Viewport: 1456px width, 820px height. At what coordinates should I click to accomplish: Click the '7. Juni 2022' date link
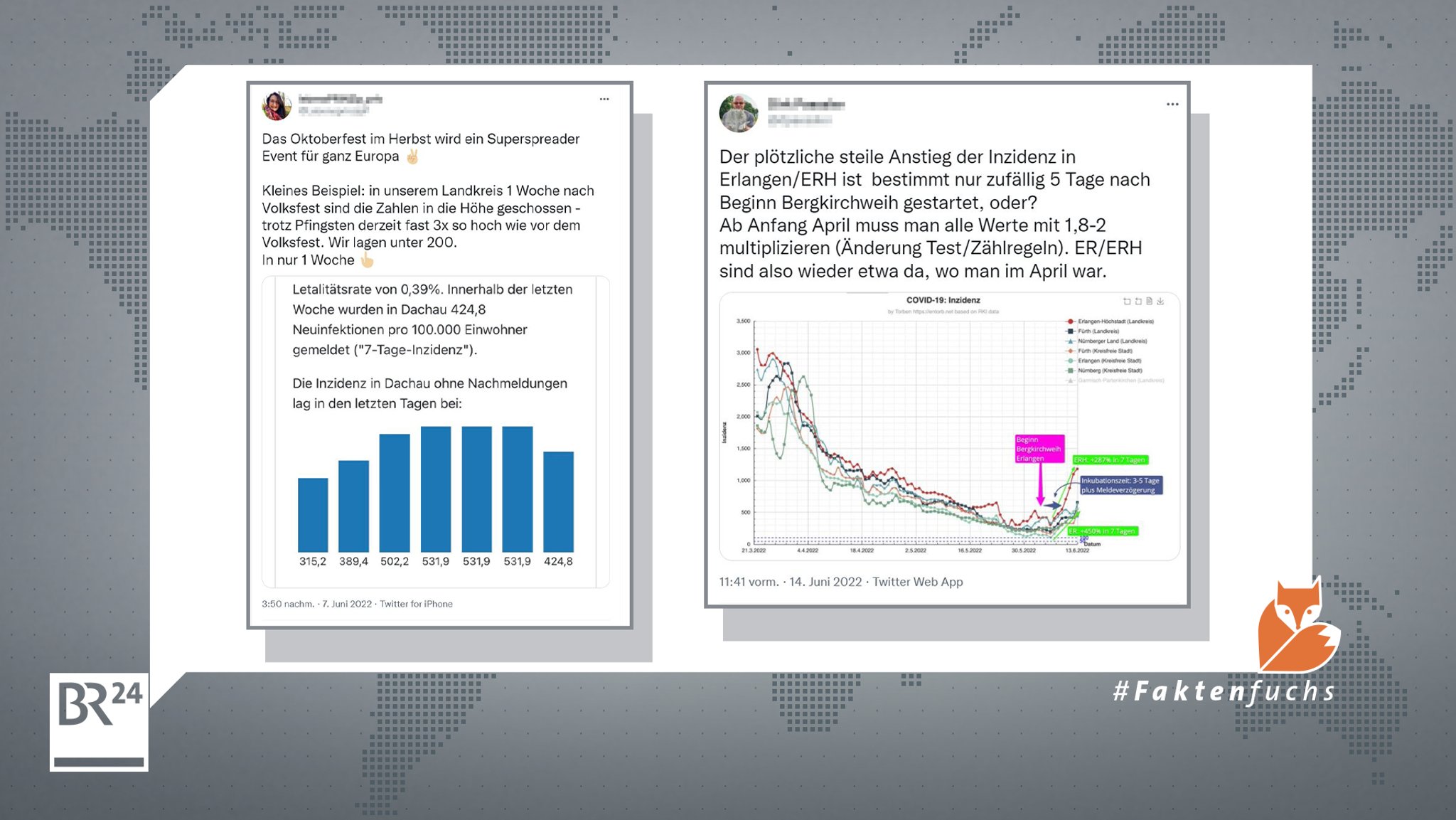pyautogui.click(x=347, y=604)
